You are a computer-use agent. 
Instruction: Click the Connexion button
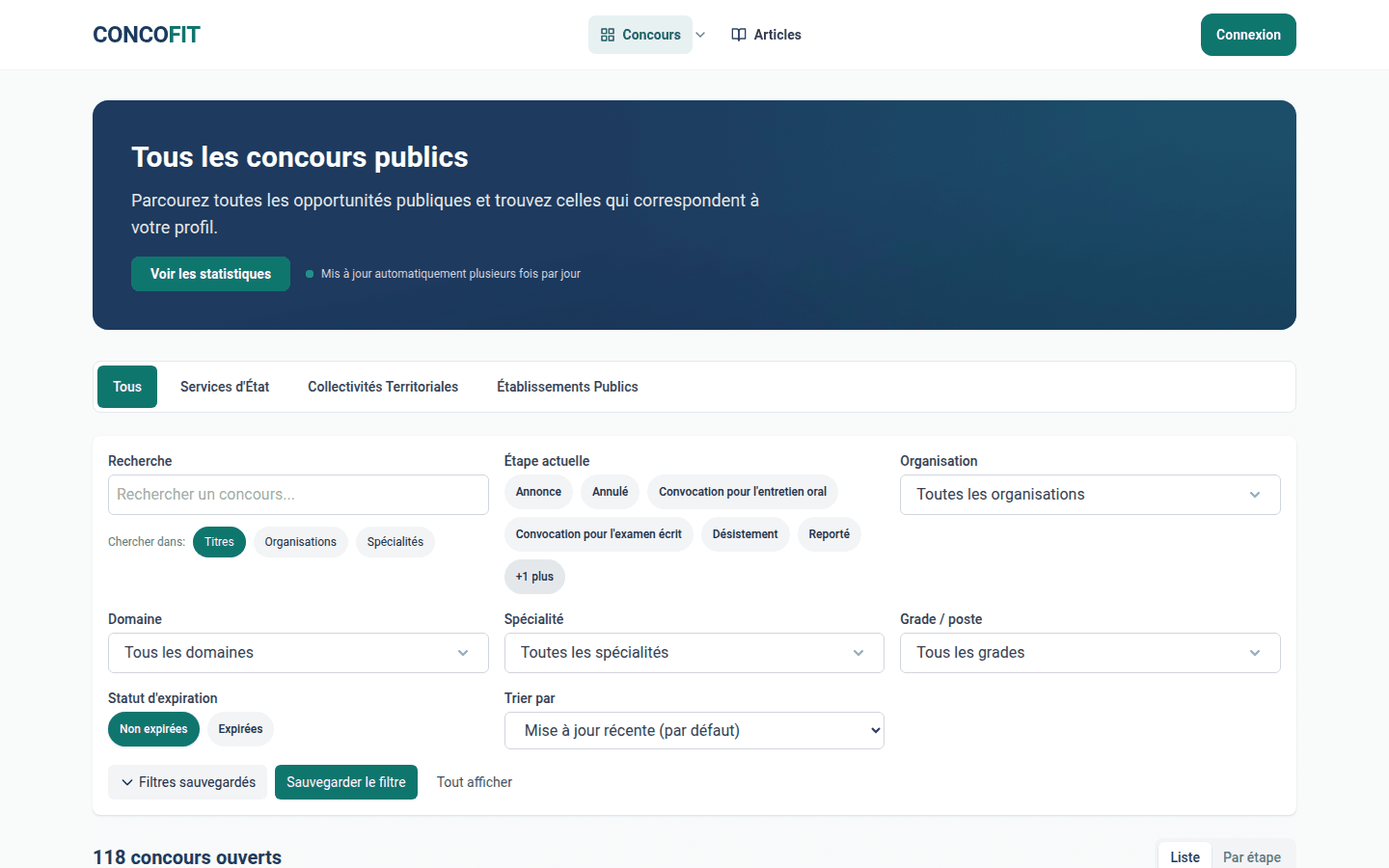tap(1248, 35)
